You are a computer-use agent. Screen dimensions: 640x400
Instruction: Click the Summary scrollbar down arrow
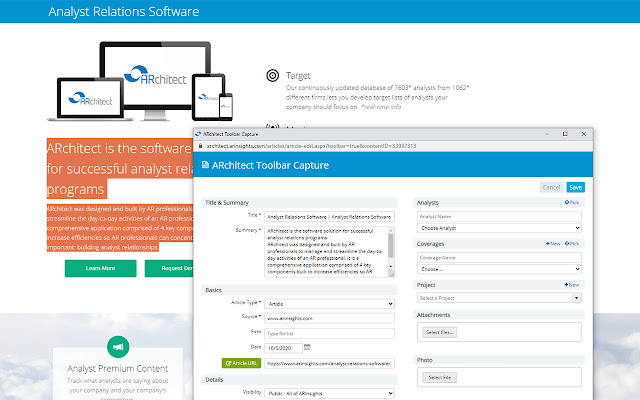[x=391, y=267]
